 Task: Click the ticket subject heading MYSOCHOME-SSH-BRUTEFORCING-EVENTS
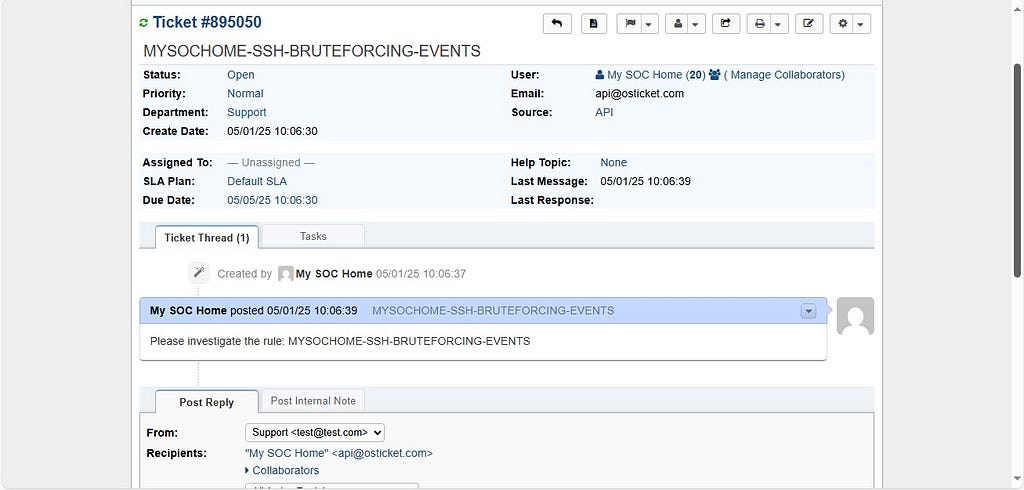(x=312, y=51)
